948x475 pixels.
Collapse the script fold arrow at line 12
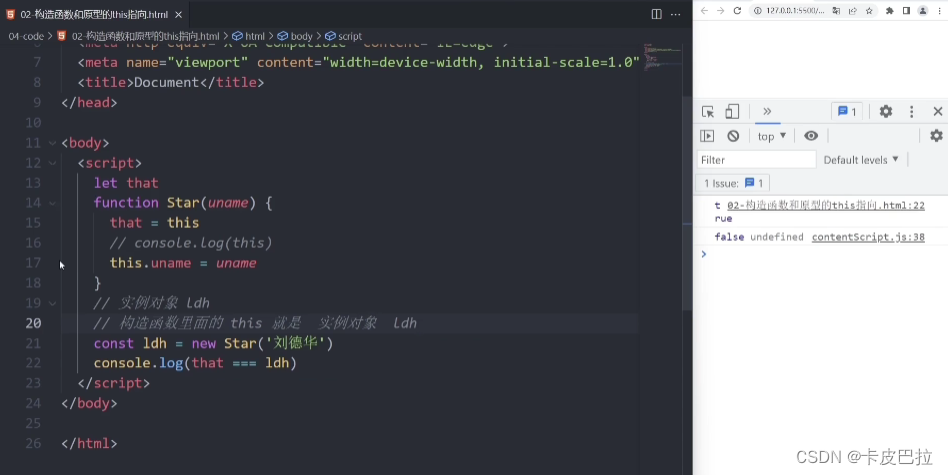(x=53, y=163)
